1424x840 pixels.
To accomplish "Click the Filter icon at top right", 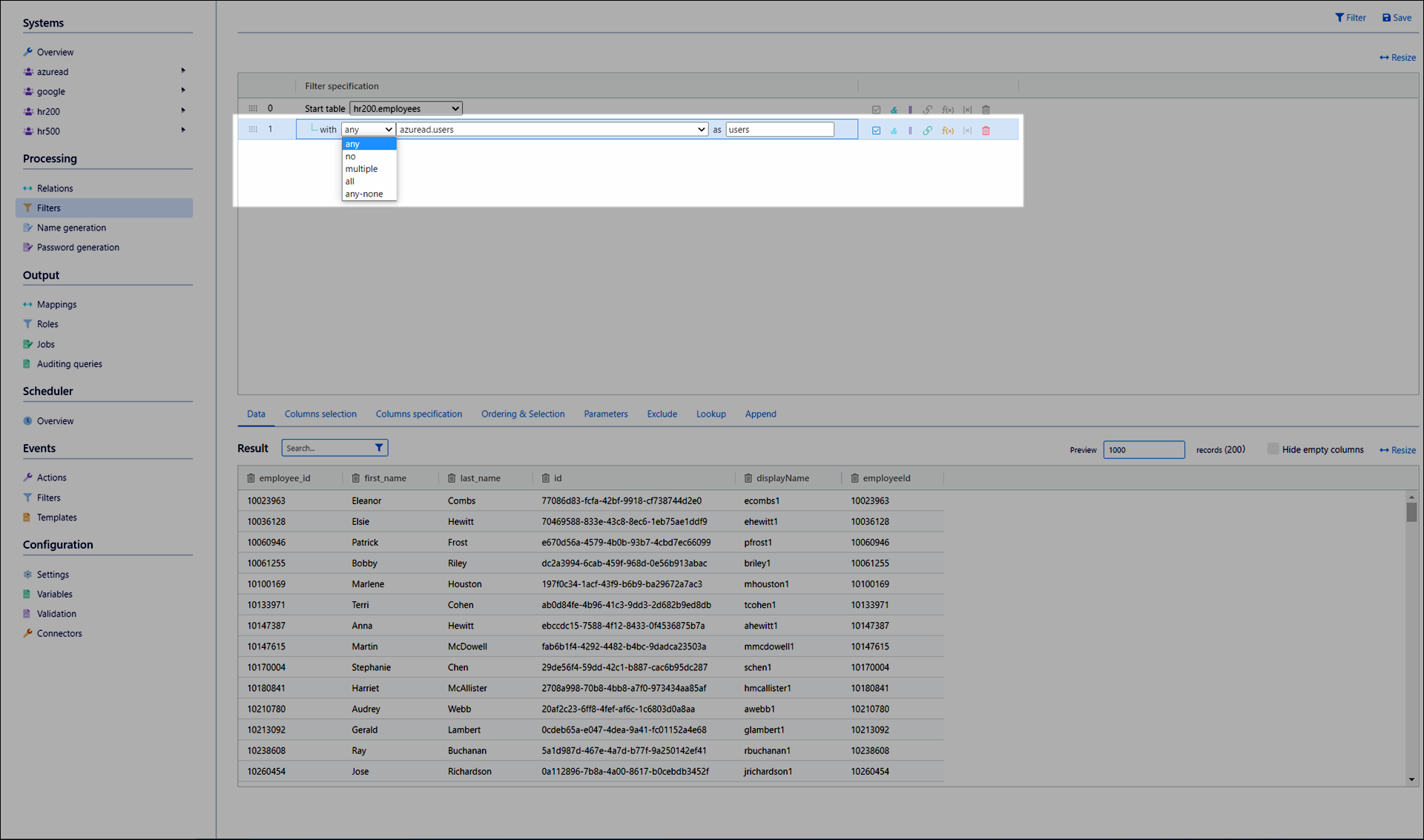I will point(1351,18).
